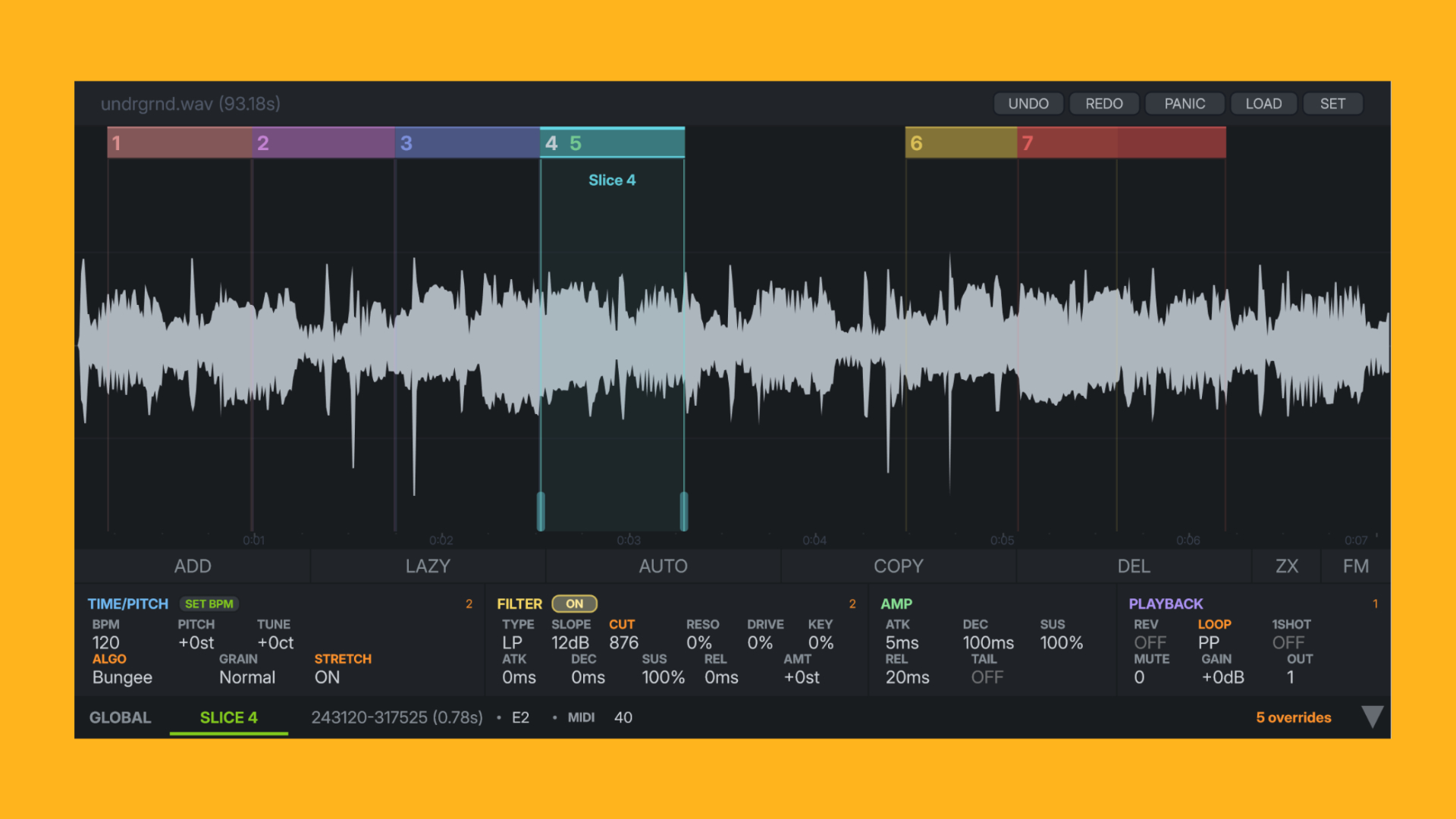Select the SLICE 4 tab
Screen dimensions: 1456x819
point(228,717)
